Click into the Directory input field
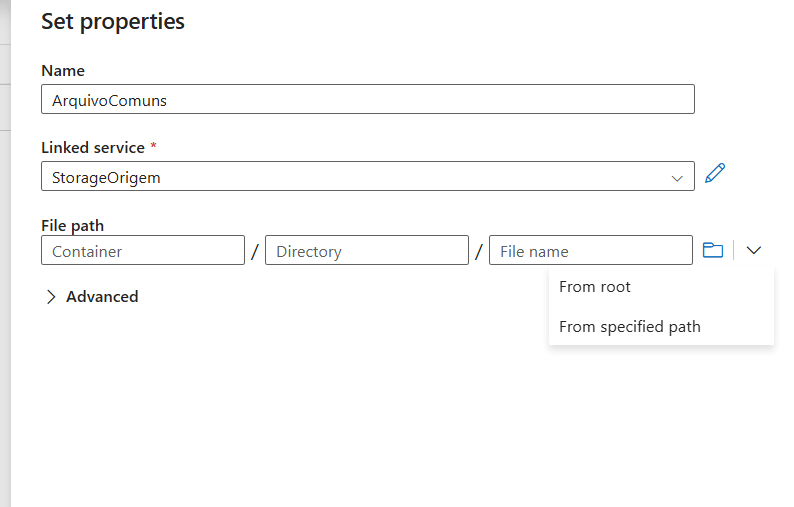 (x=366, y=251)
